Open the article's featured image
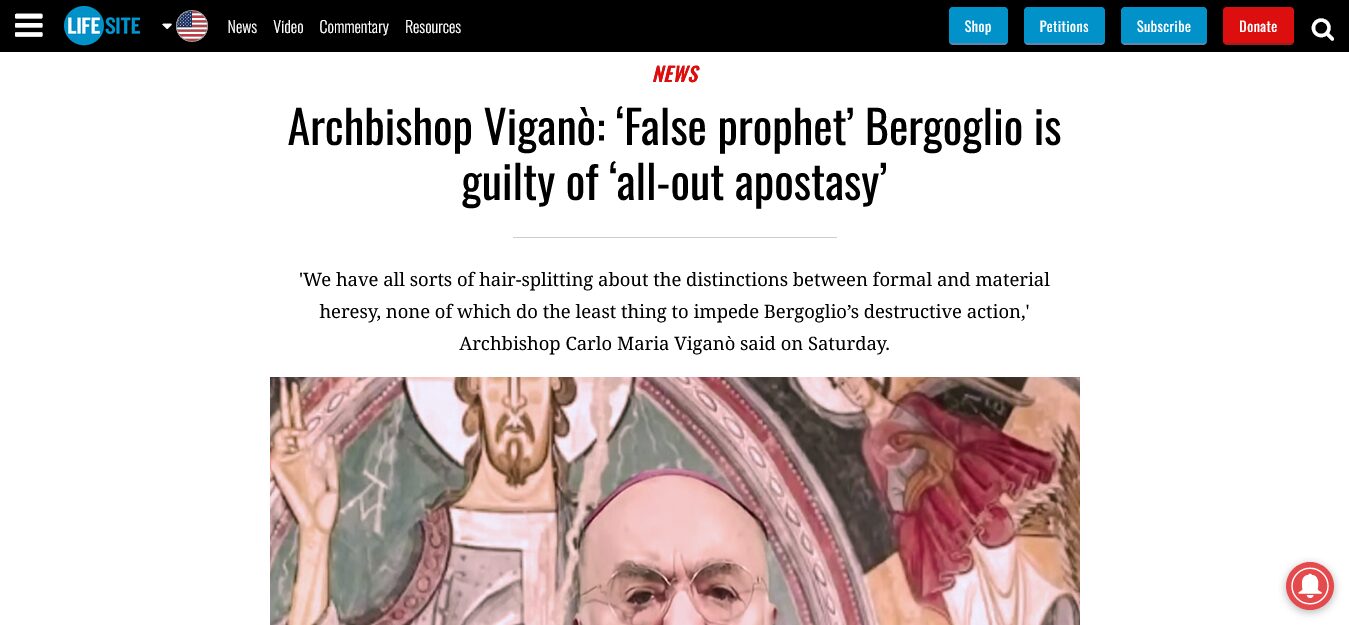 click(675, 501)
